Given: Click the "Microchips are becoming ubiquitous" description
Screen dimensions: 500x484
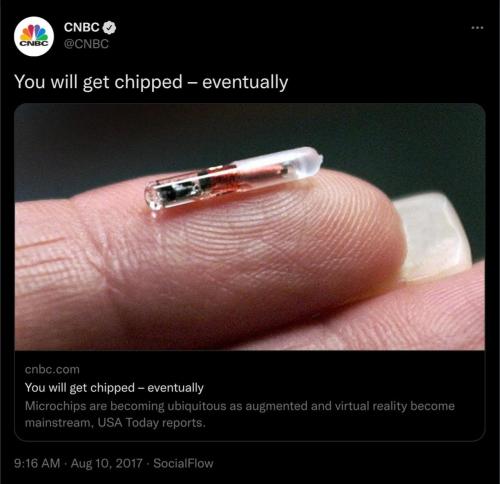Looking at the screenshot, I should point(240,414).
